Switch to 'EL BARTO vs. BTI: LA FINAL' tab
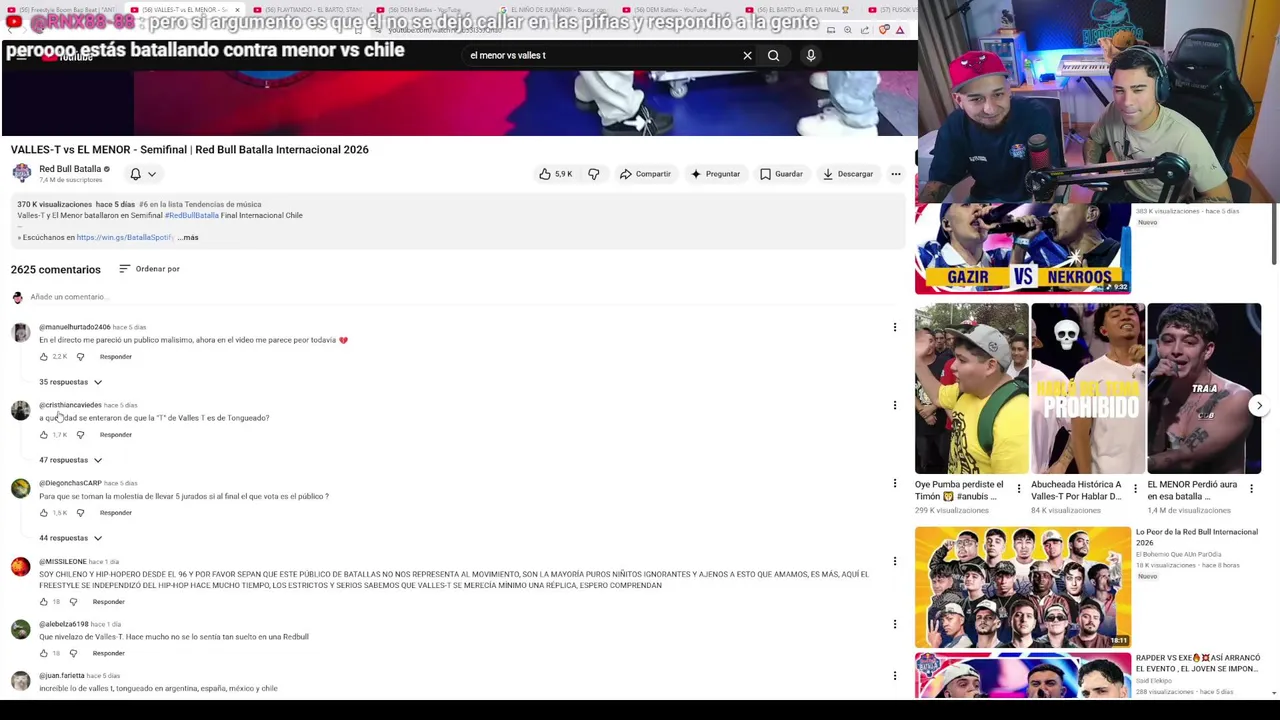 click(800, 10)
